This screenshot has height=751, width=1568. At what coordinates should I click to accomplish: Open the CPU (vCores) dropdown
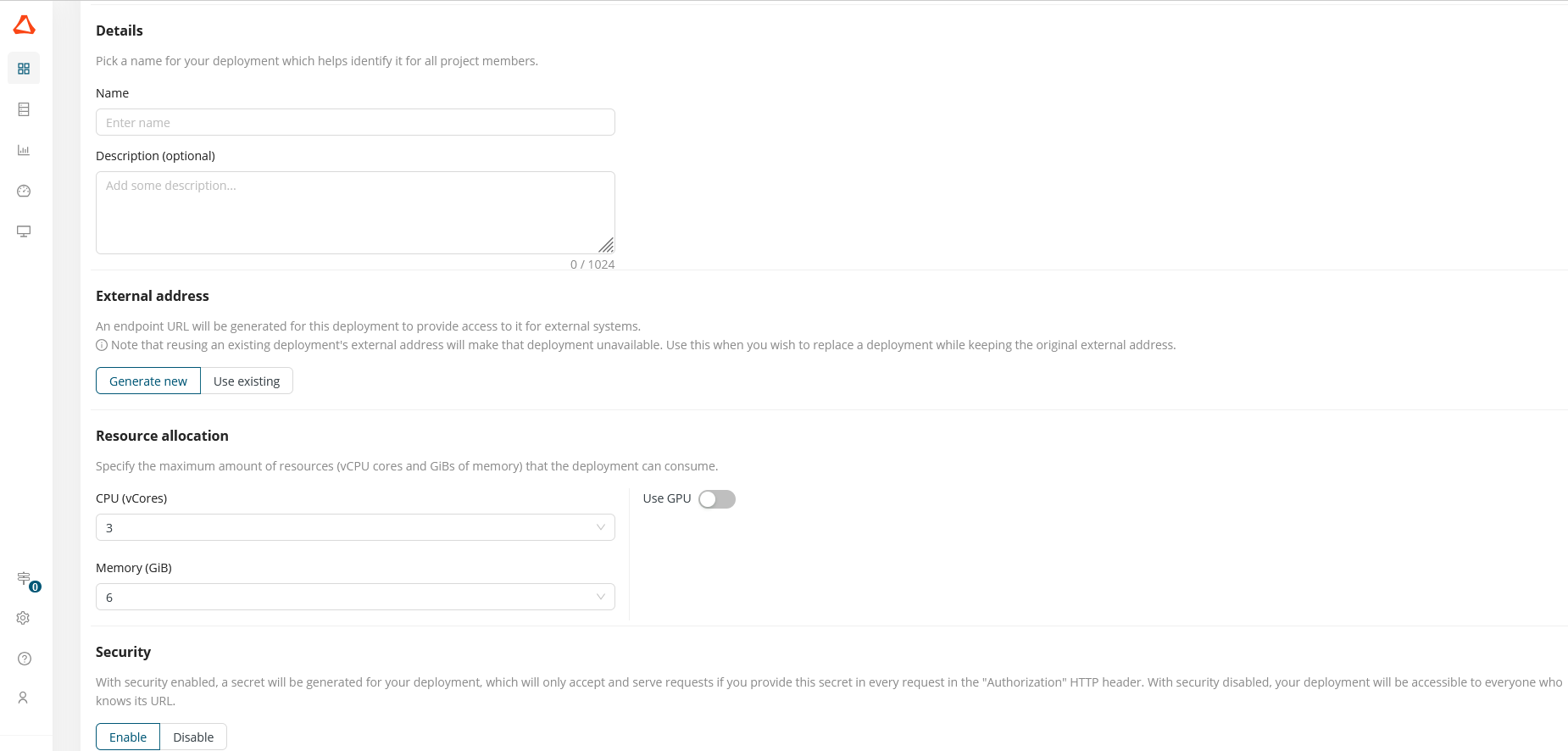tap(355, 527)
